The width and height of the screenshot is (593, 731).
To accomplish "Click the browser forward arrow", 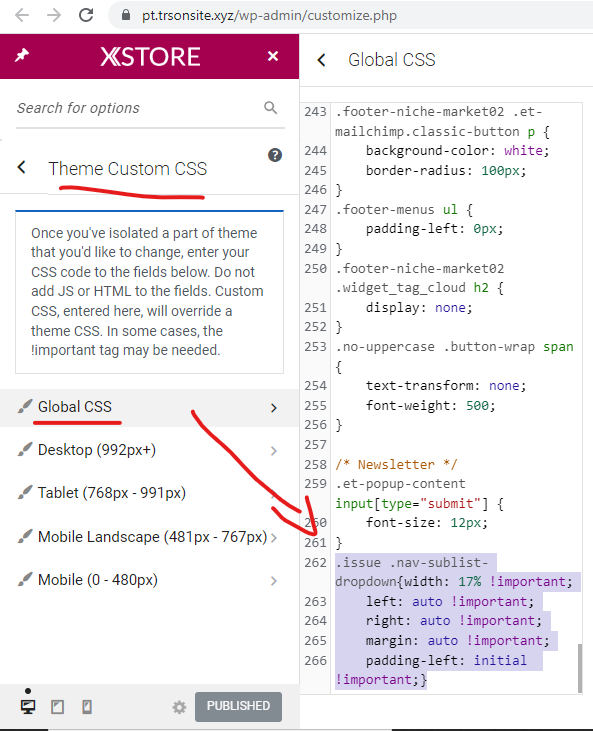I will [54, 15].
